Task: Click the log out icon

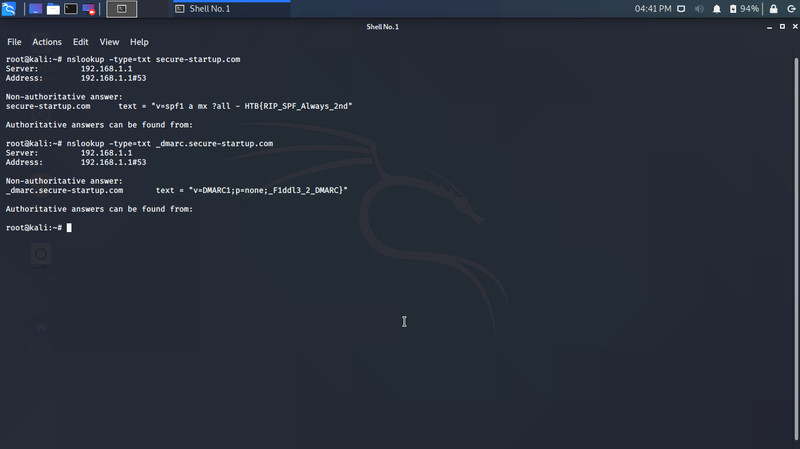Action: pos(790,9)
